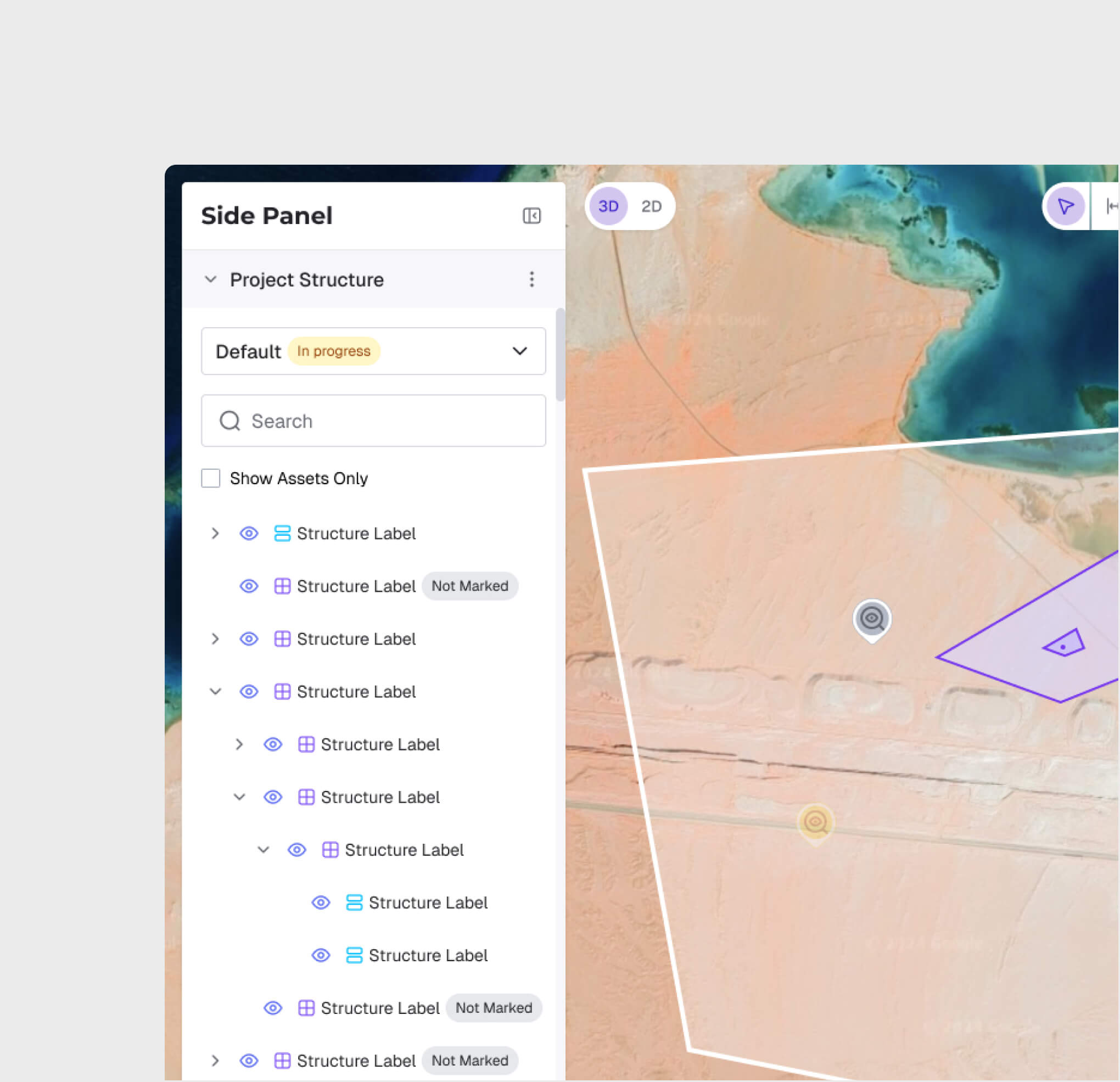
Task: Click the search magnifier icon
Action: [229, 421]
